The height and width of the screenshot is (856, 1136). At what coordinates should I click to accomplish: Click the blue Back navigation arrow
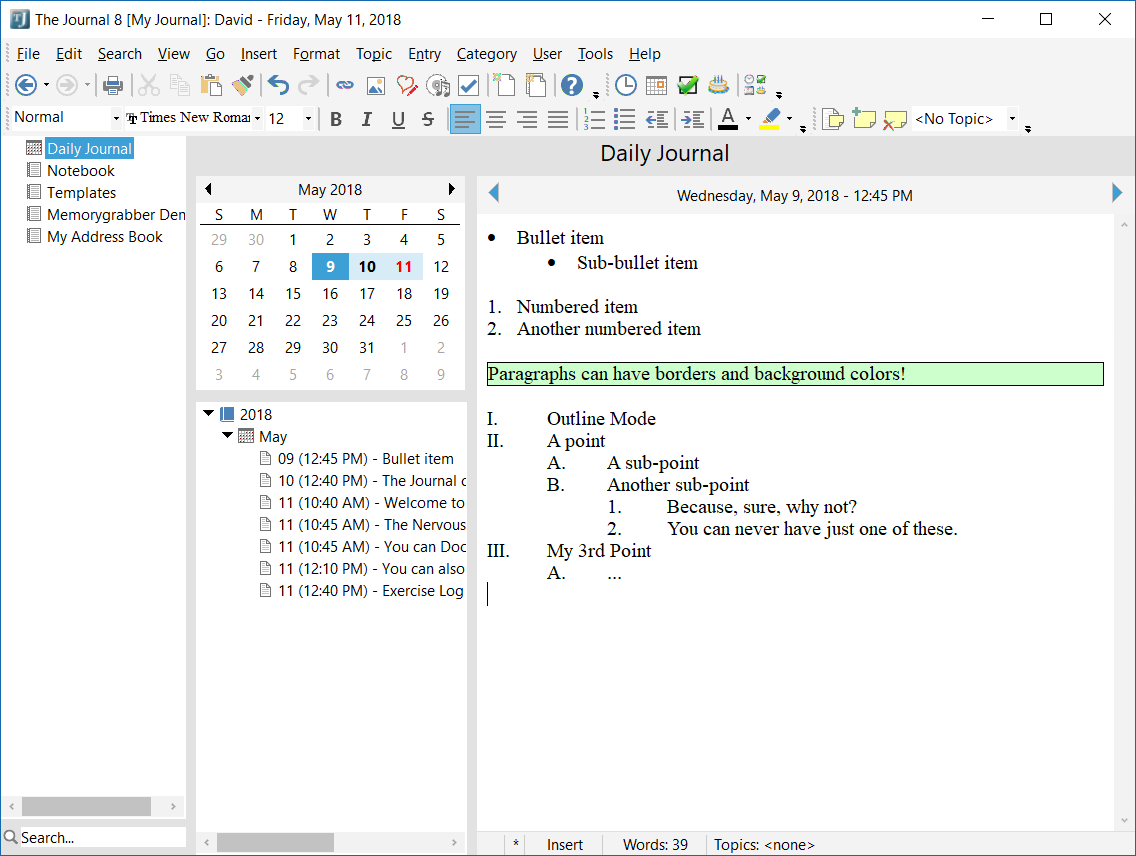click(x=26, y=85)
